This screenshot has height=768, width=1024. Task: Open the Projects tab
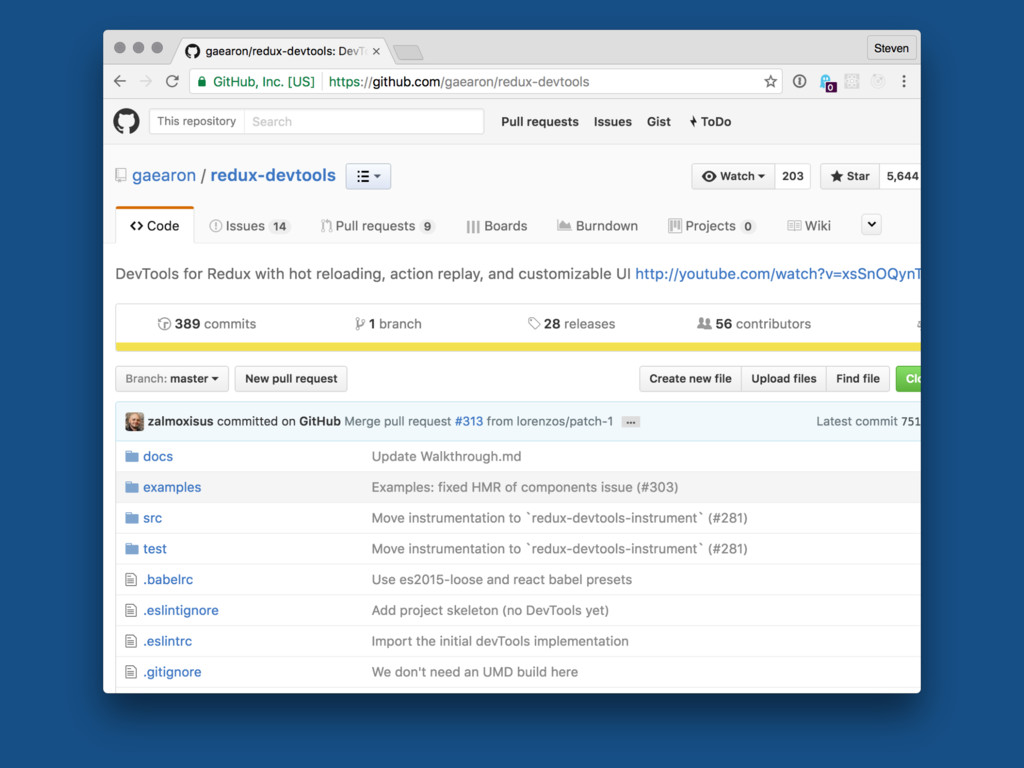[x=711, y=226]
